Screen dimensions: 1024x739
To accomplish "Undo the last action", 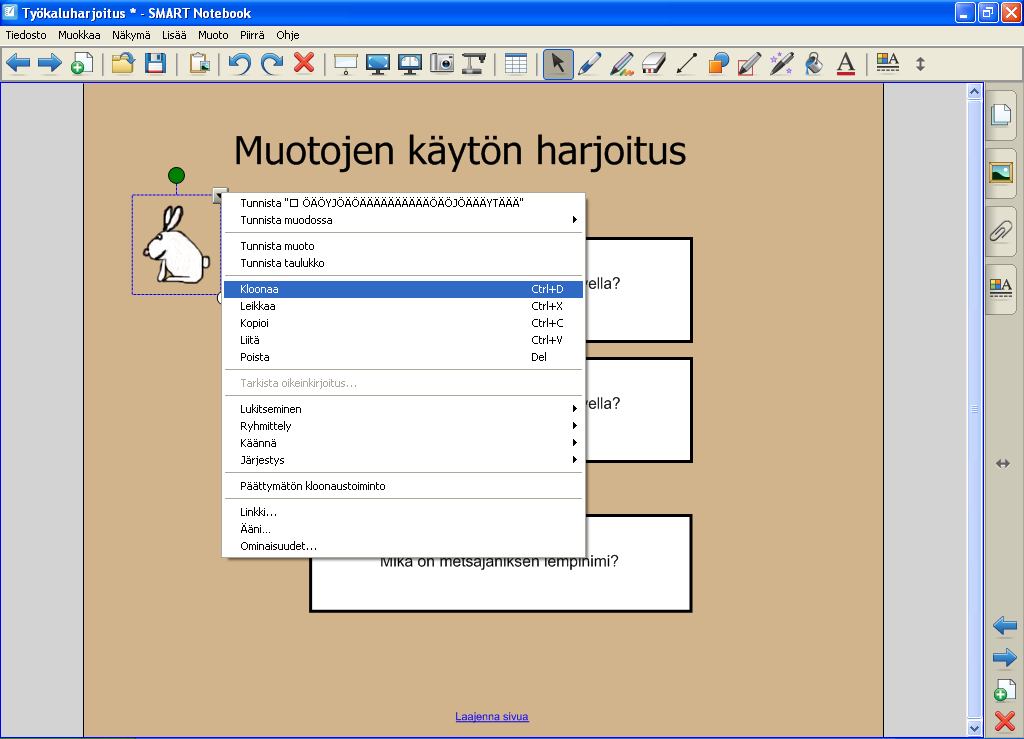I will tap(240, 63).
